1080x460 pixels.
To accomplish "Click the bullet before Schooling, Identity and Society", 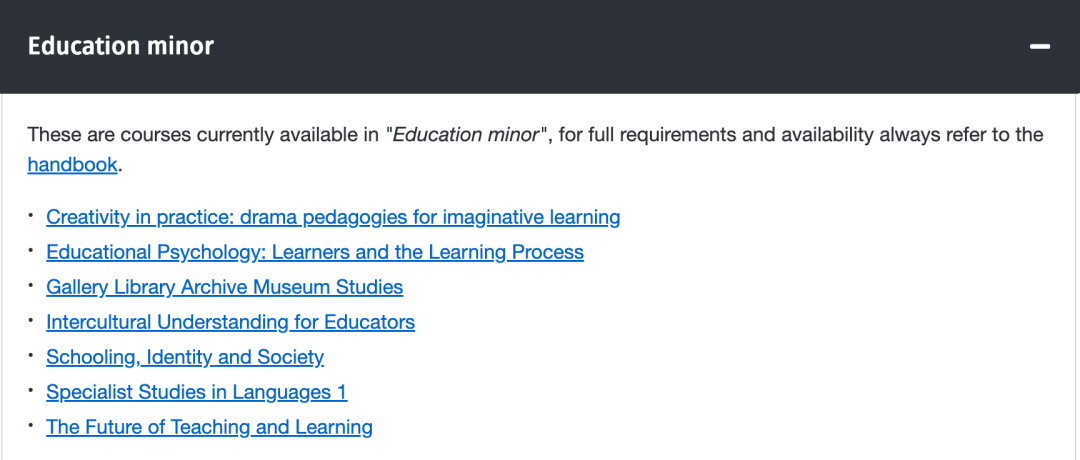I will pos(32,354).
